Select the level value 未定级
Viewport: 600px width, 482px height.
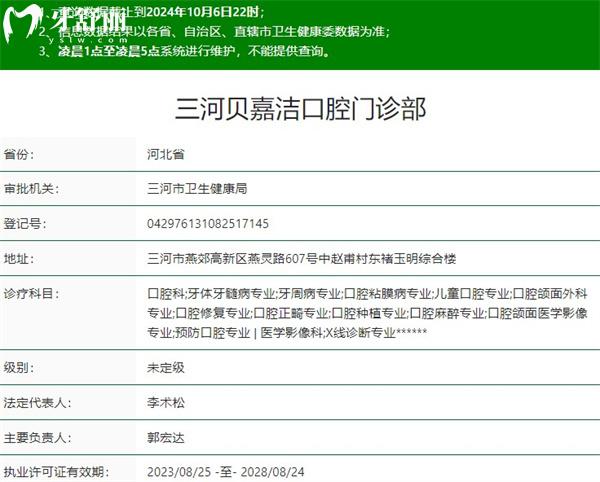(x=166, y=368)
